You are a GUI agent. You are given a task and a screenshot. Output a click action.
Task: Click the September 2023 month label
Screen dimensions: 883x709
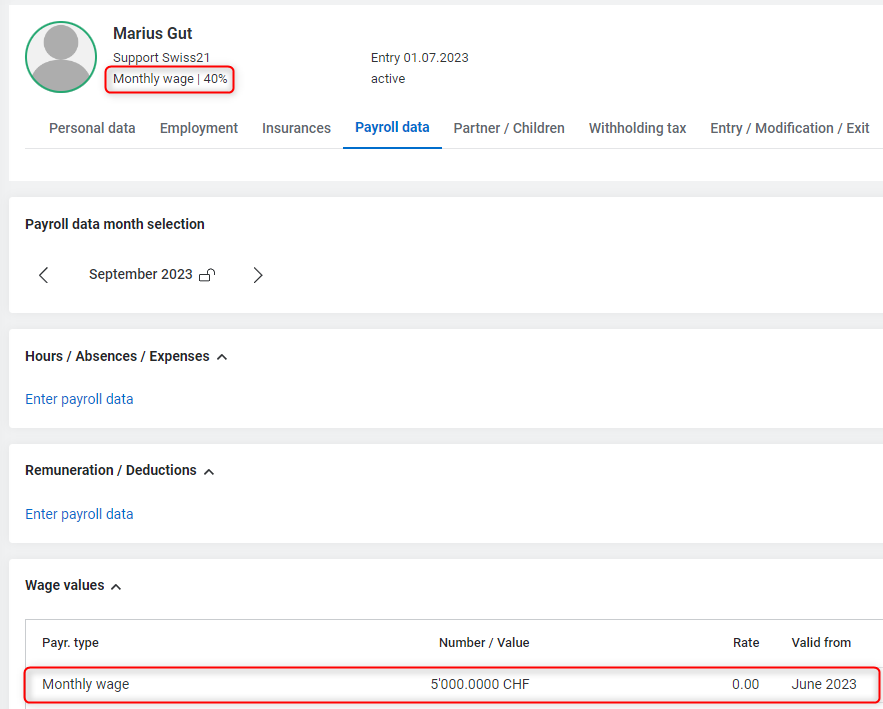pyautogui.click(x=140, y=275)
